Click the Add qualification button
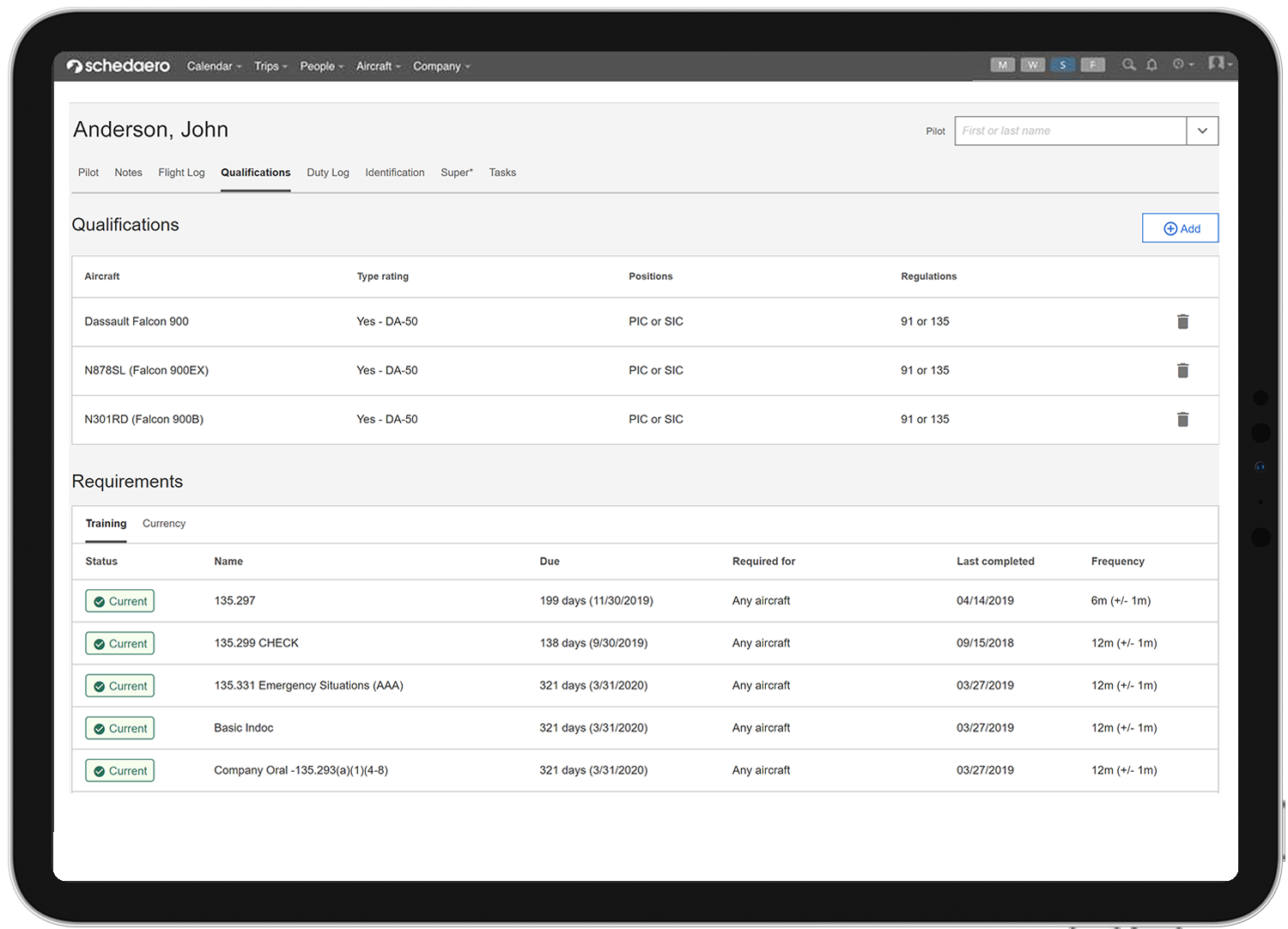Image resolution: width=1288 pixels, height=929 pixels. pyautogui.click(x=1180, y=228)
